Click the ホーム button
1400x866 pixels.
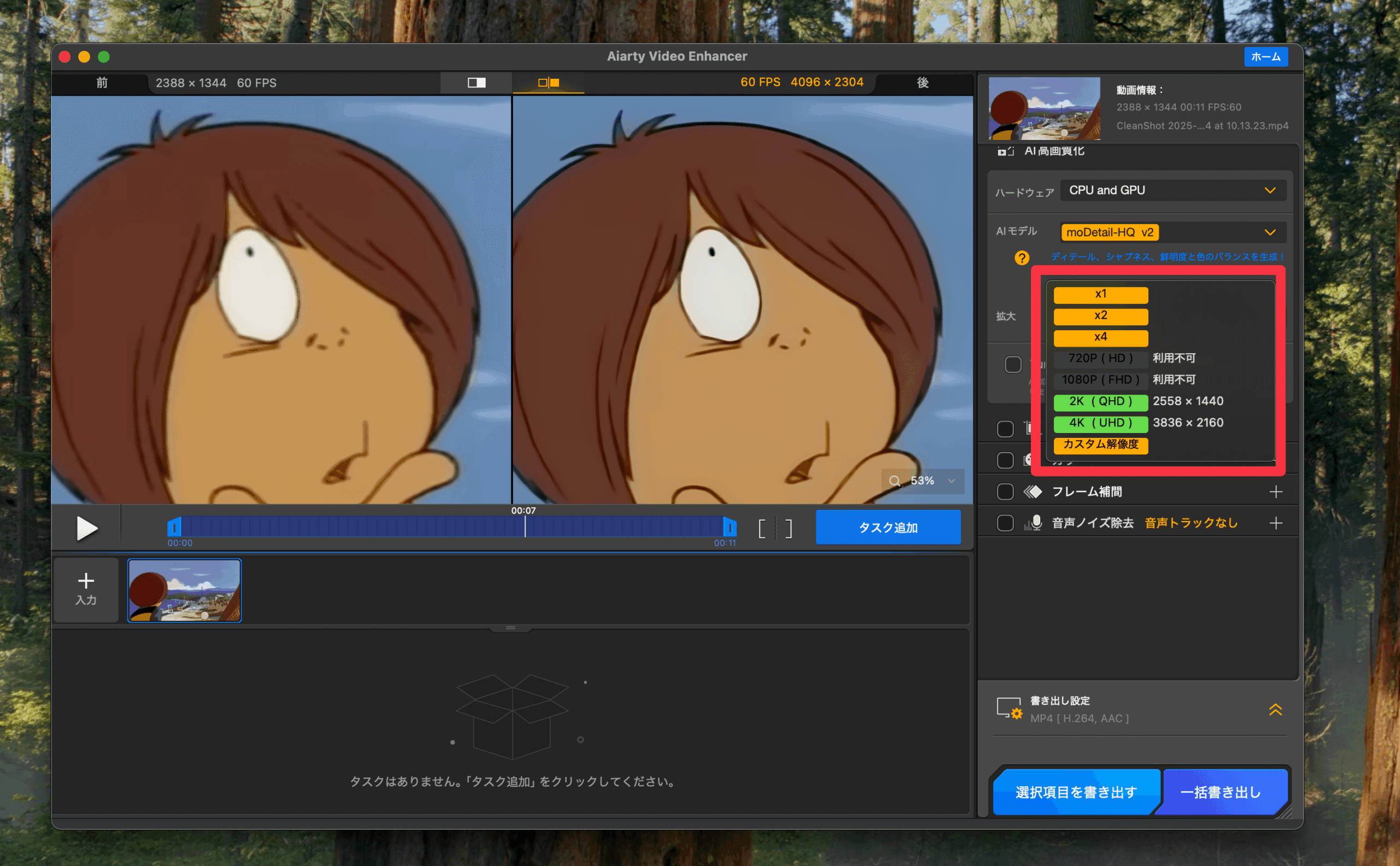pyautogui.click(x=1265, y=57)
